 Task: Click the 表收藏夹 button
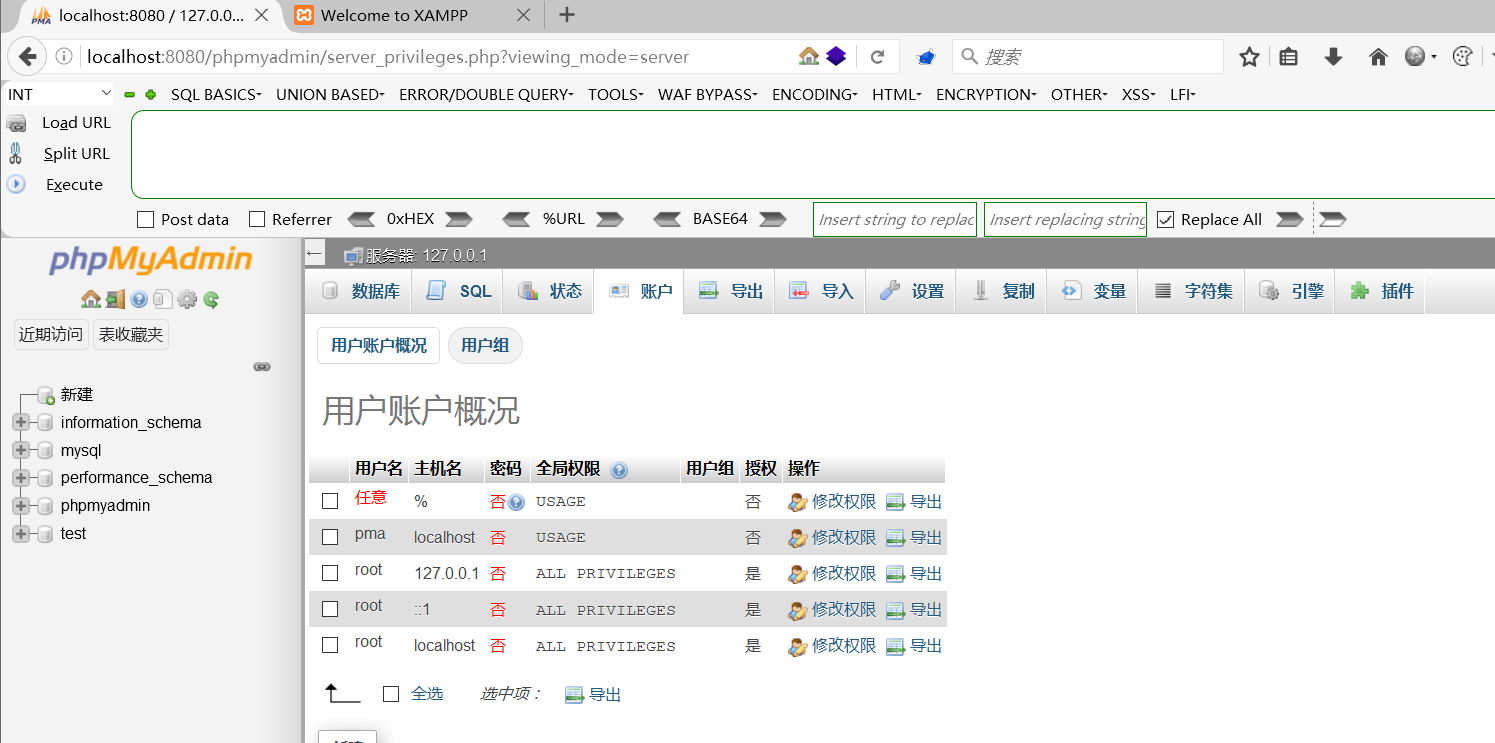pyautogui.click(x=131, y=334)
